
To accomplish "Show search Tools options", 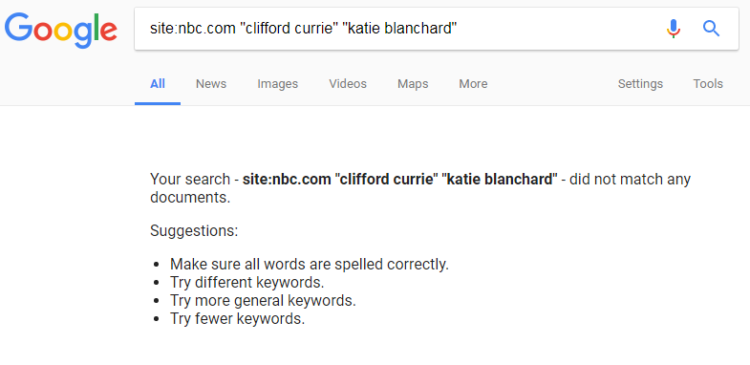I will (708, 84).
